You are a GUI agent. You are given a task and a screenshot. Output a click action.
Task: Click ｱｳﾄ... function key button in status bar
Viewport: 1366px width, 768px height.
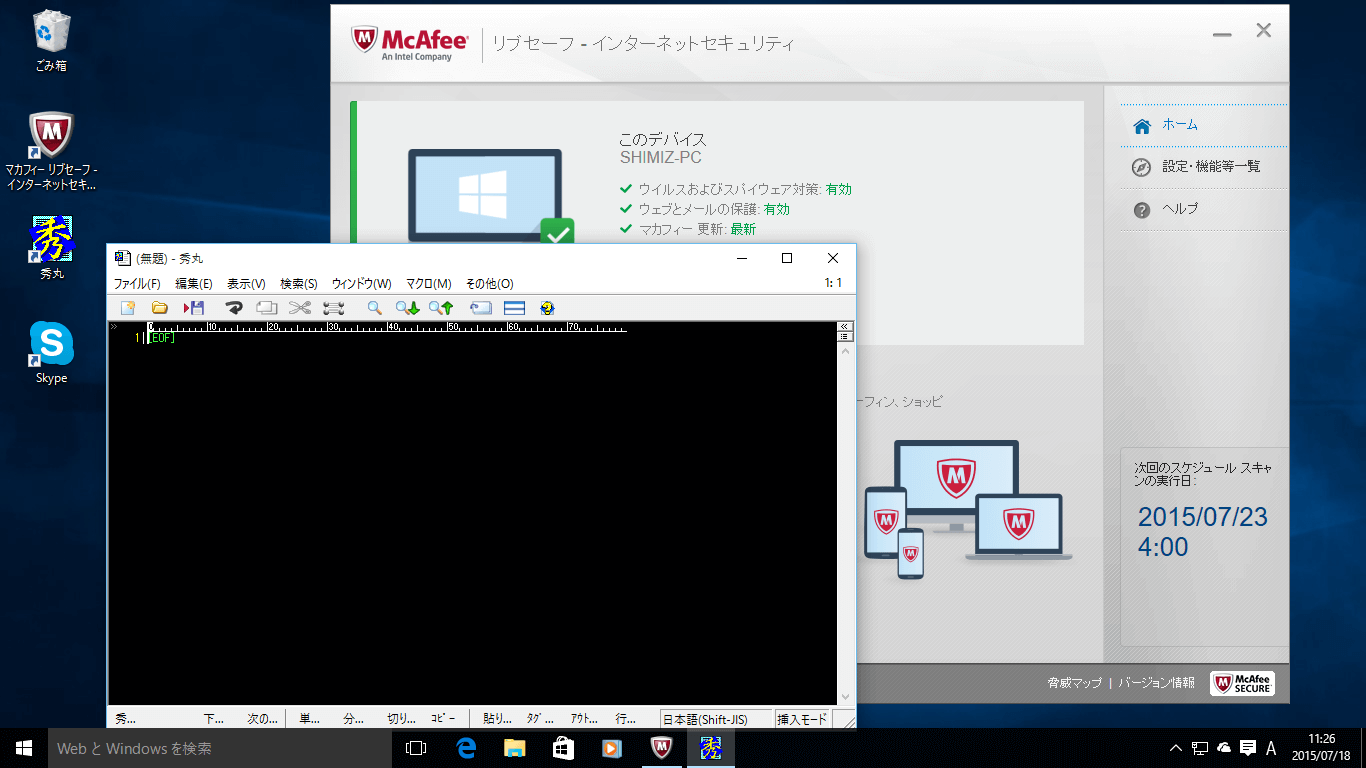[584, 718]
